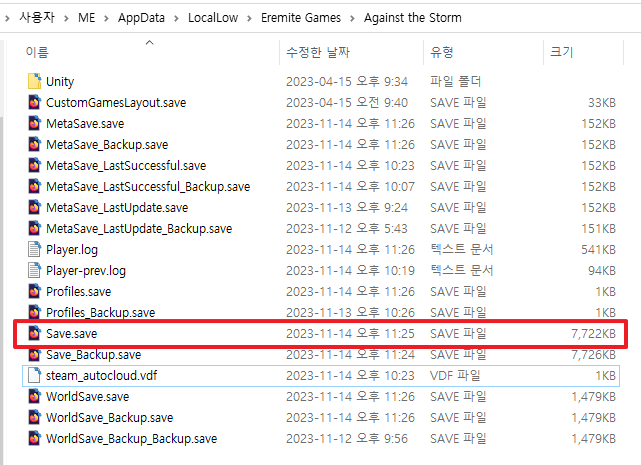Select the MetaSave.save file icon
This screenshot has width=641, height=465.
pos(34,124)
